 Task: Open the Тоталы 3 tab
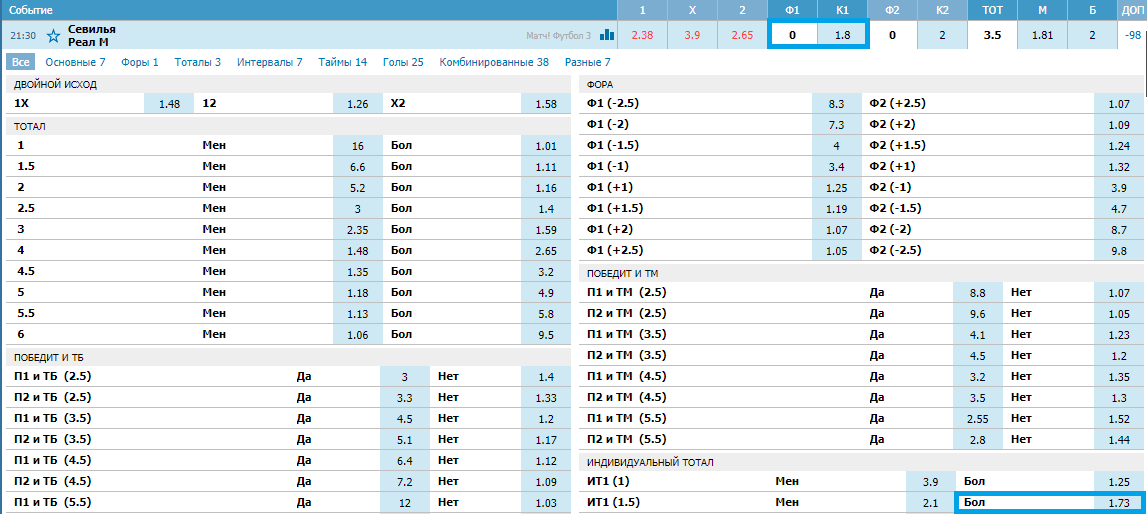198,62
